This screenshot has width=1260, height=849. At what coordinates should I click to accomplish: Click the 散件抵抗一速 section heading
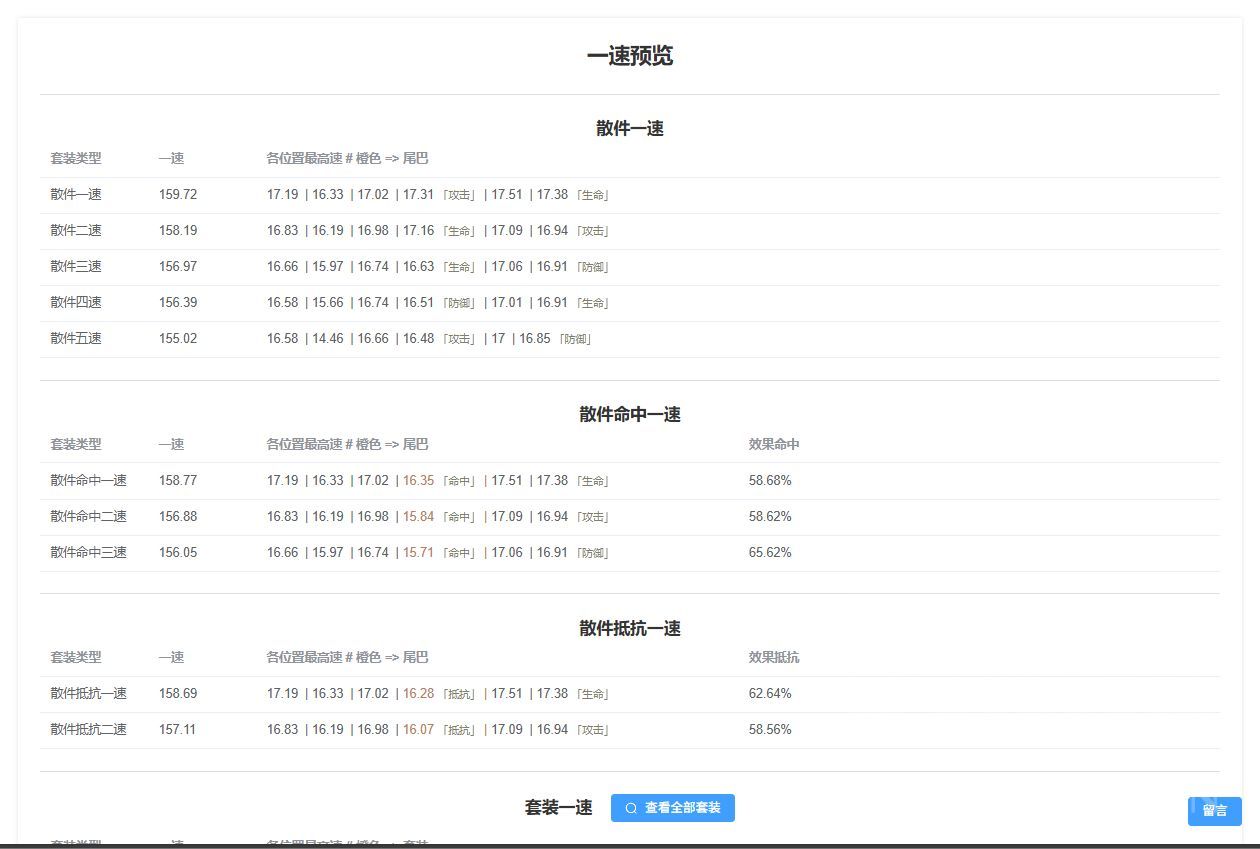(629, 629)
